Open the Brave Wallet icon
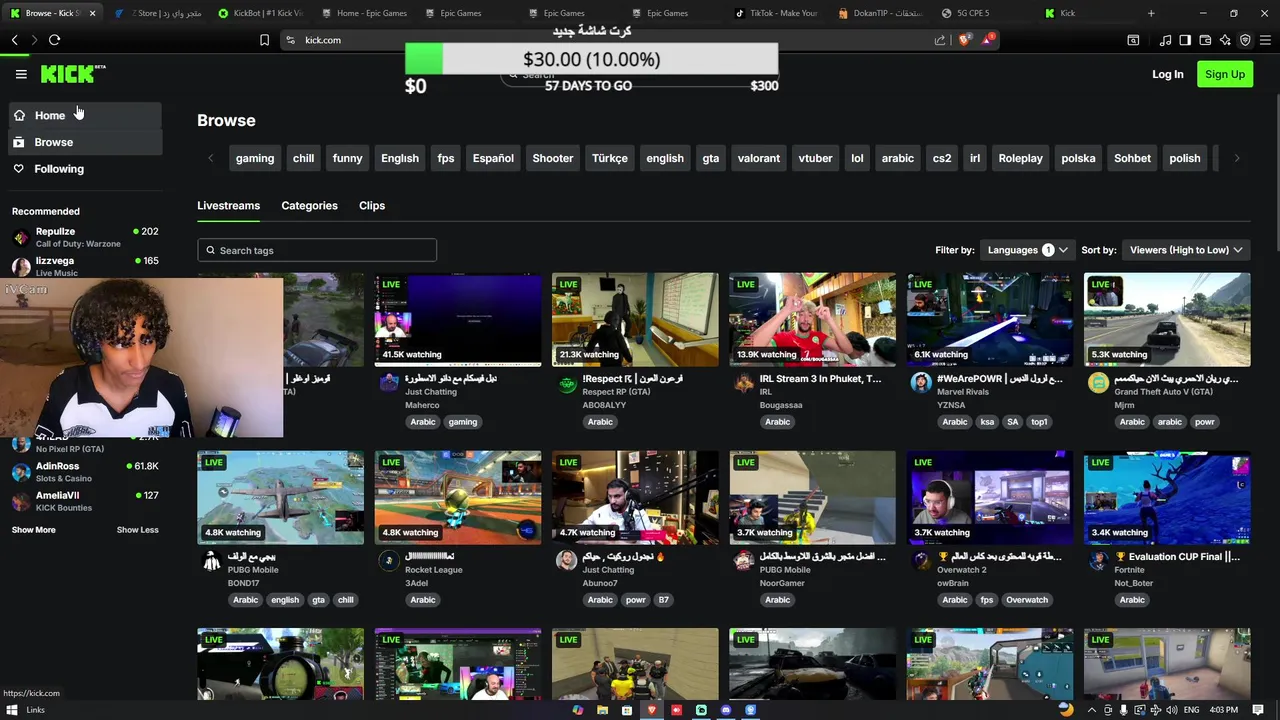This screenshot has width=1280, height=720. click(x=1205, y=40)
